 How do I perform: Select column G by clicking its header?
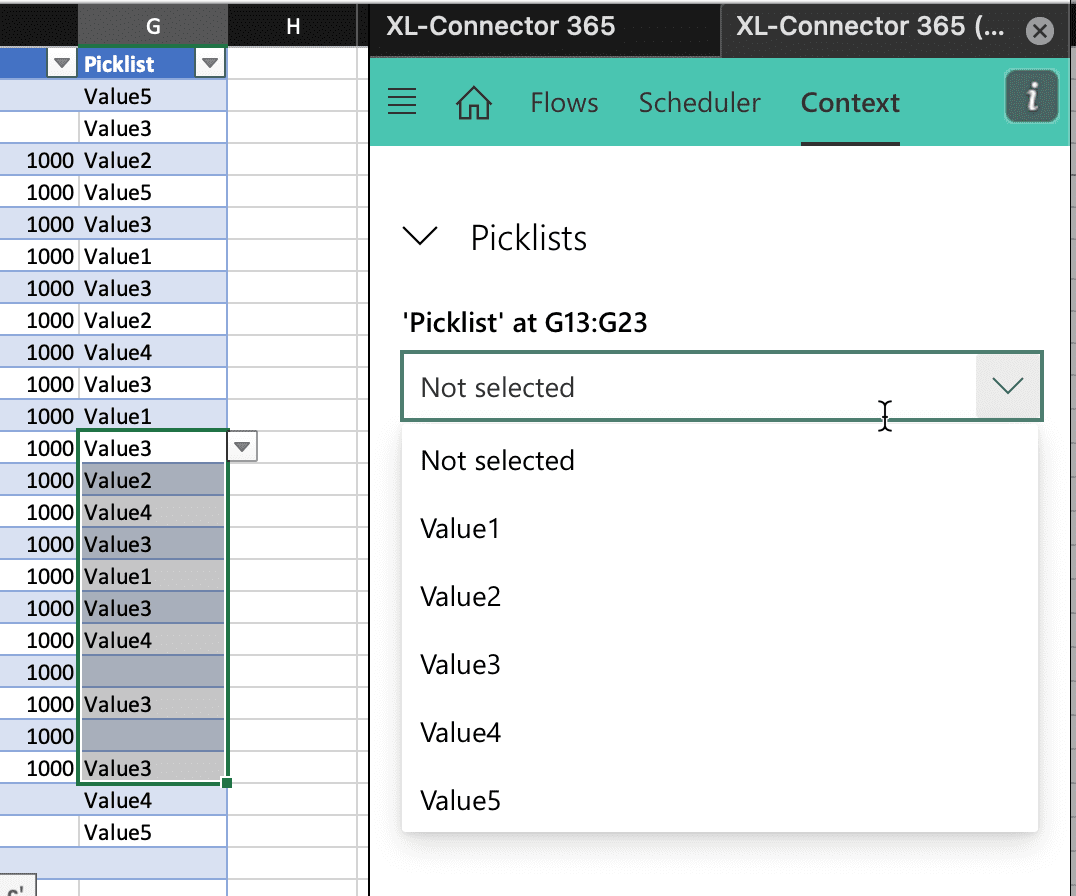pyautogui.click(x=152, y=26)
